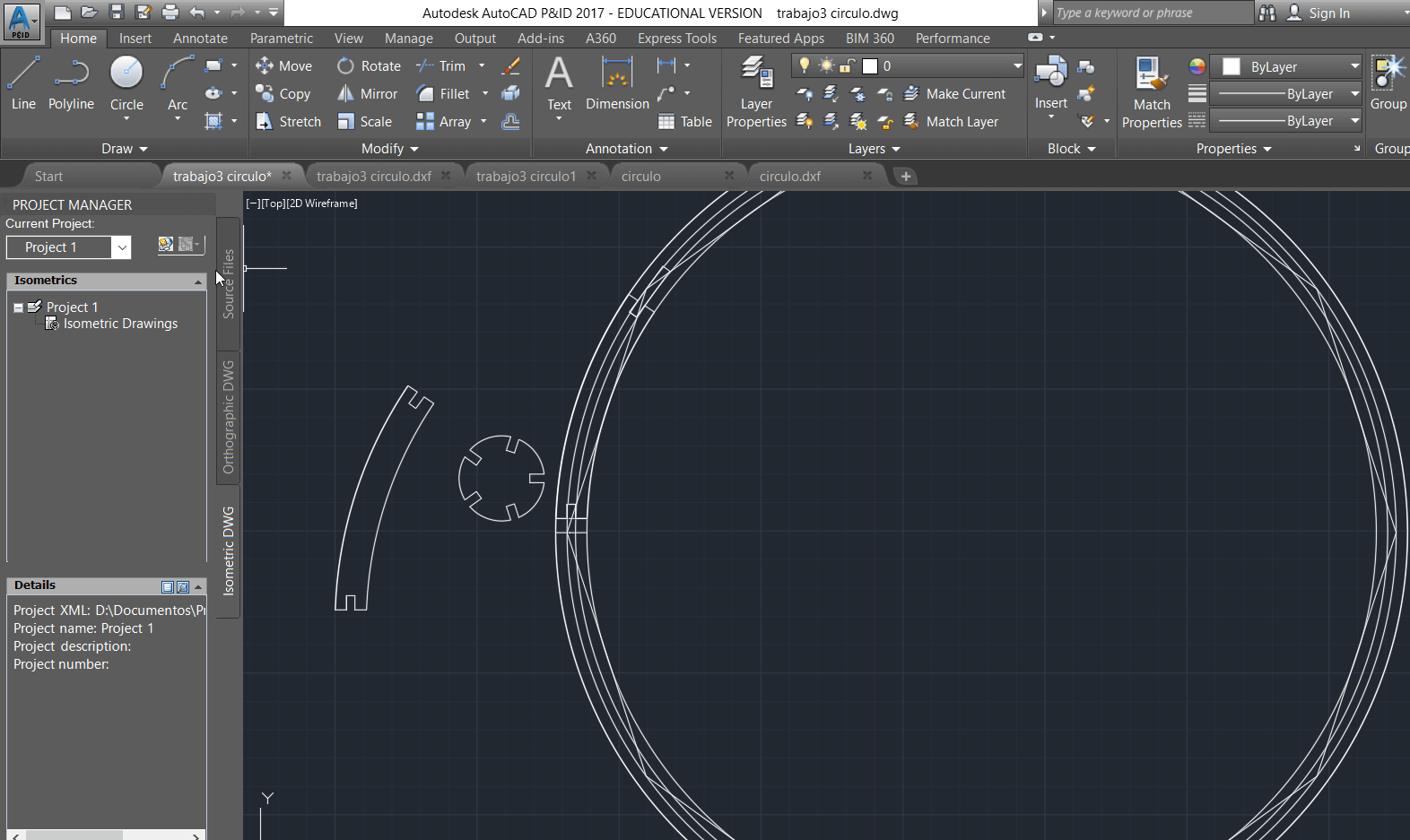Screen dimensions: 1410x840
Task: Click the viewport Top view label
Action: pos(273,204)
